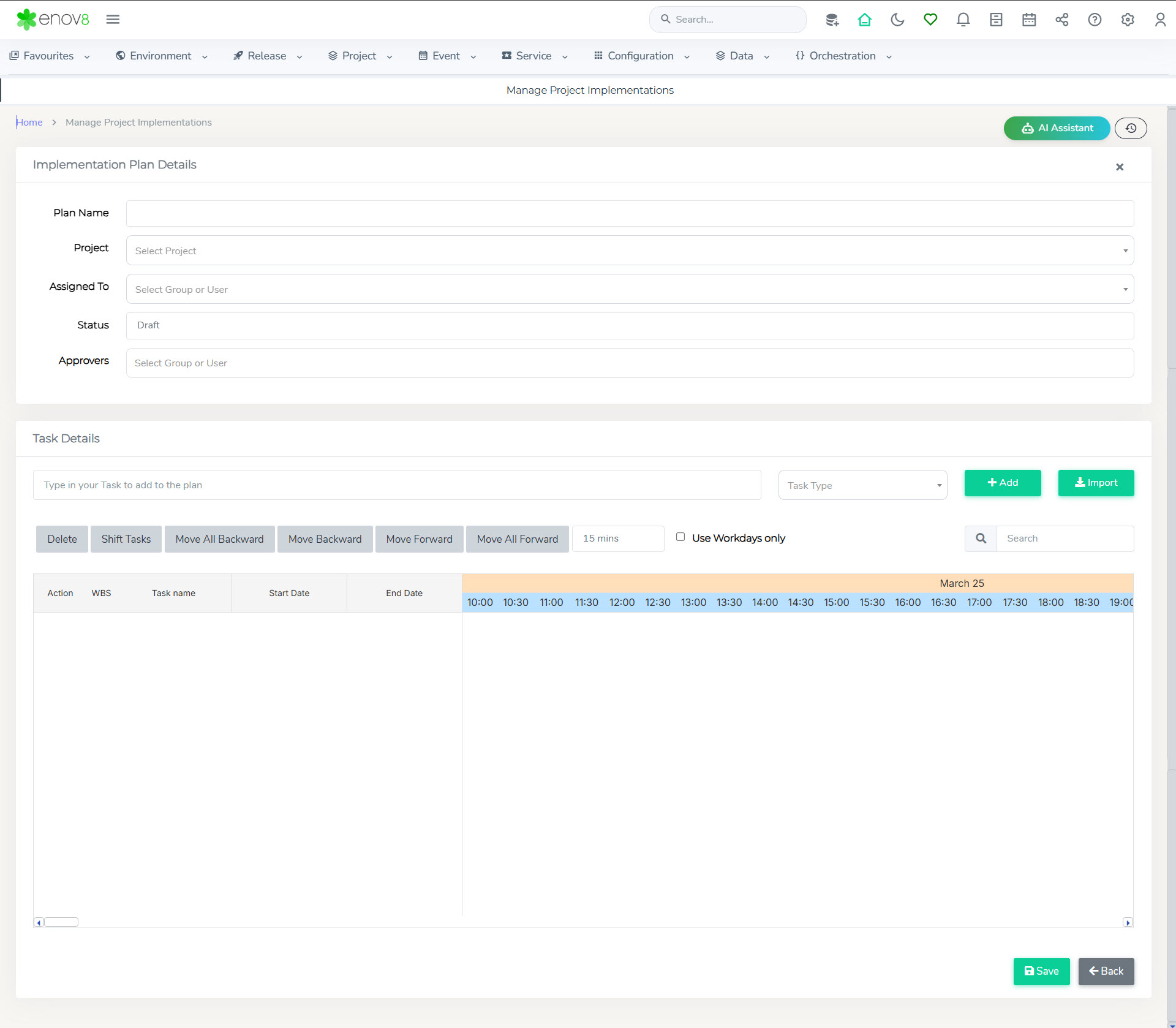The image size is (1176, 1028).
Task: Open the settings gear icon
Action: [1128, 20]
